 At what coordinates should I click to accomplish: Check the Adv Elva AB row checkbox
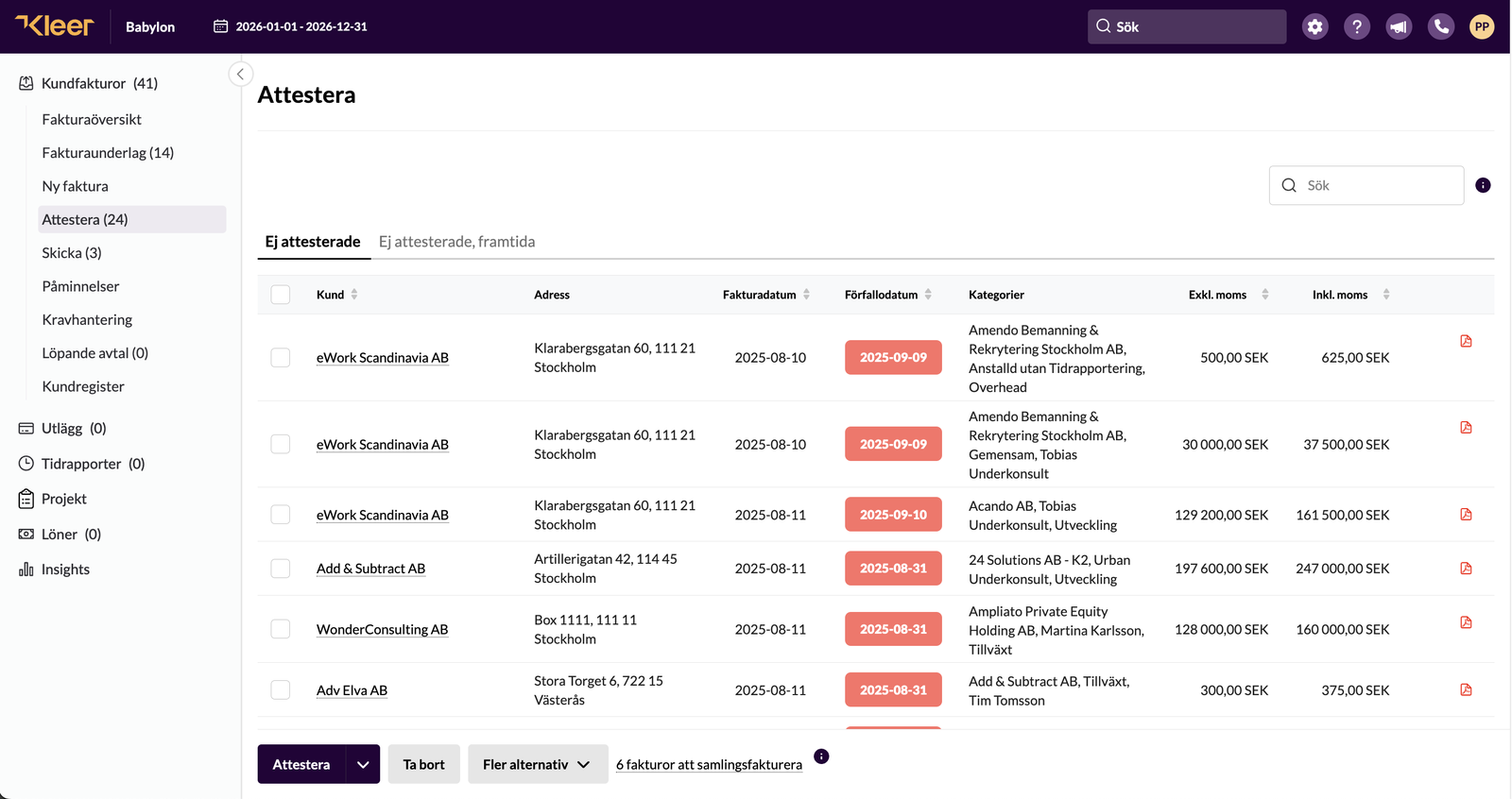tap(281, 690)
